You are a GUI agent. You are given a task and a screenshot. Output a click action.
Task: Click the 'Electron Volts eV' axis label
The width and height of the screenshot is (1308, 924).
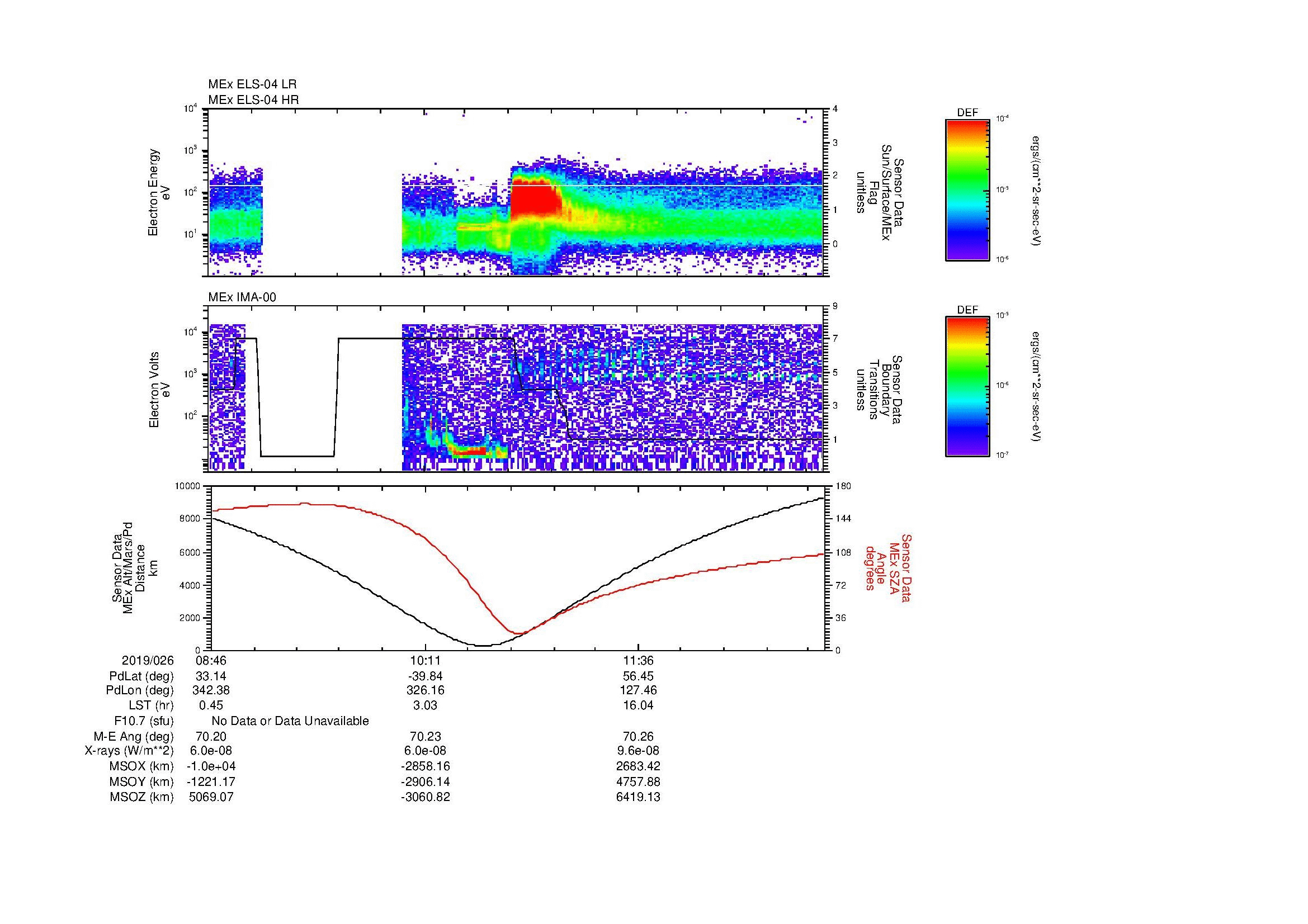pyautogui.click(x=159, y=390)
